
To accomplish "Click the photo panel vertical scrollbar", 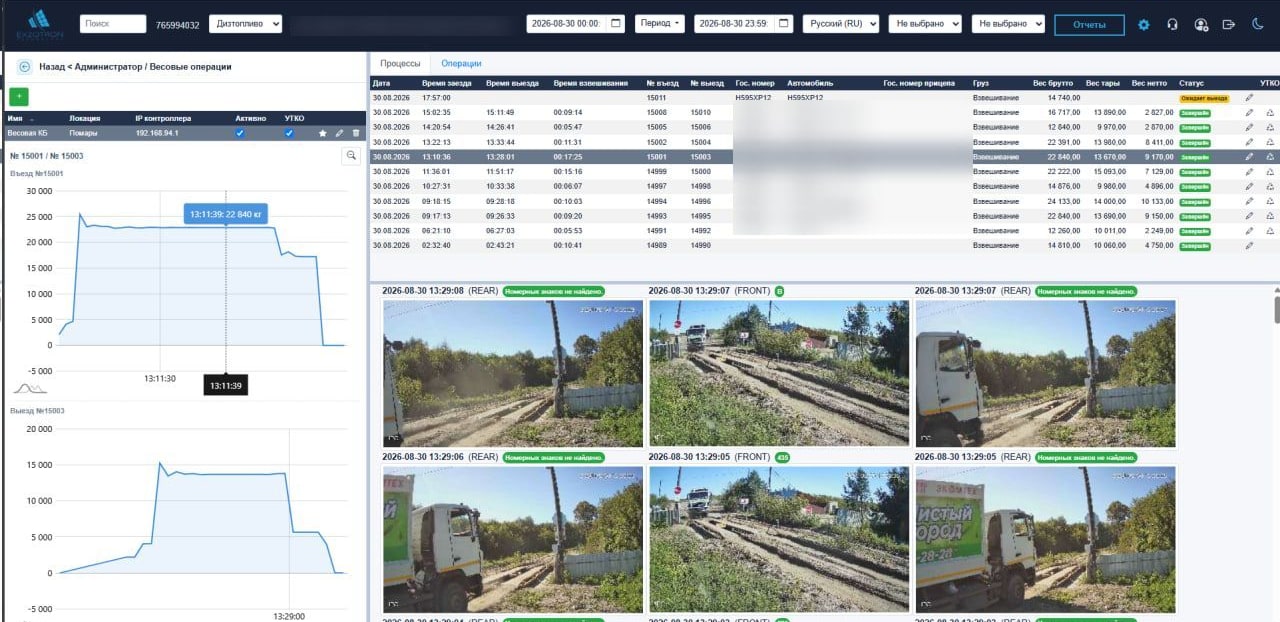I will tap(1276, 310).
